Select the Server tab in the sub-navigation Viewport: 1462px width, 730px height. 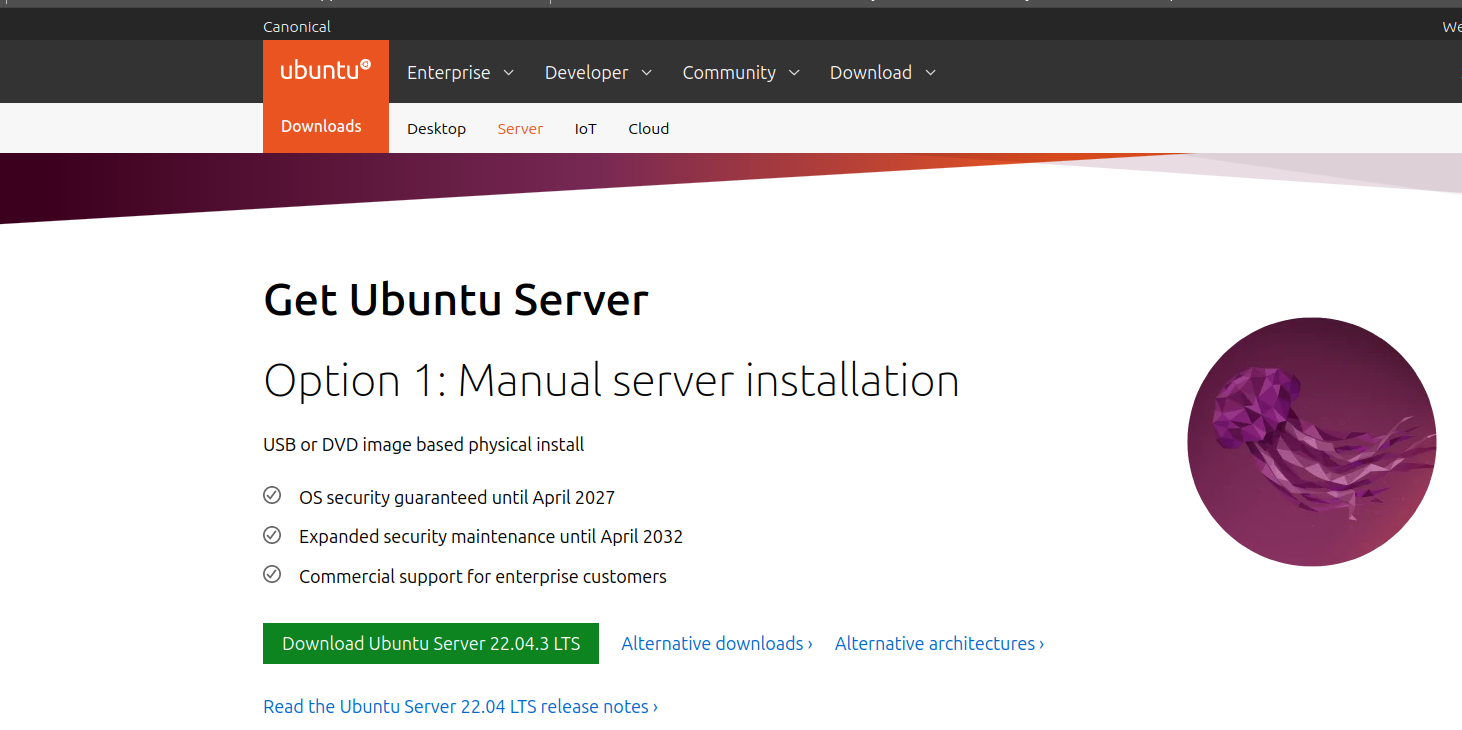pyautogui.click(x=520, y=129)
